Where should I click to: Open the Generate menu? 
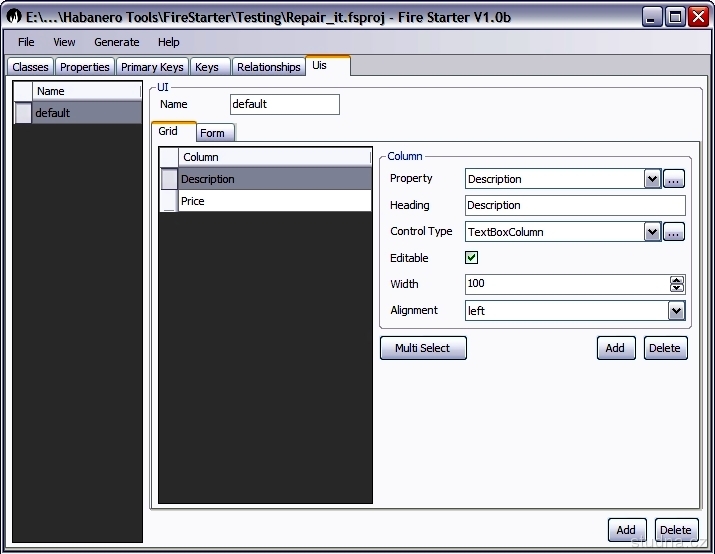117,42
